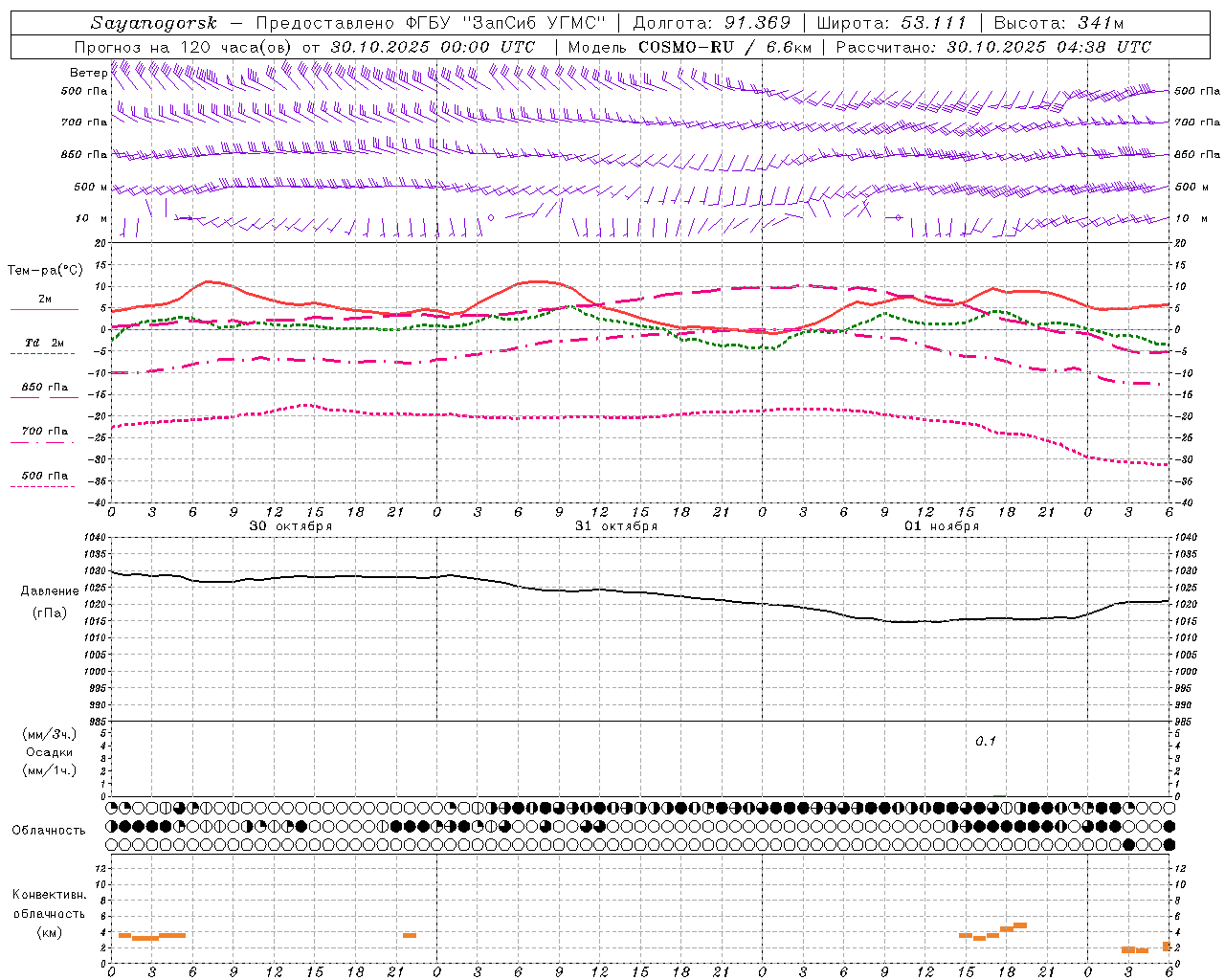Click the 'Ветер' wind panel label
Screen dimensions: 1225x980
(x=88, y=73)
